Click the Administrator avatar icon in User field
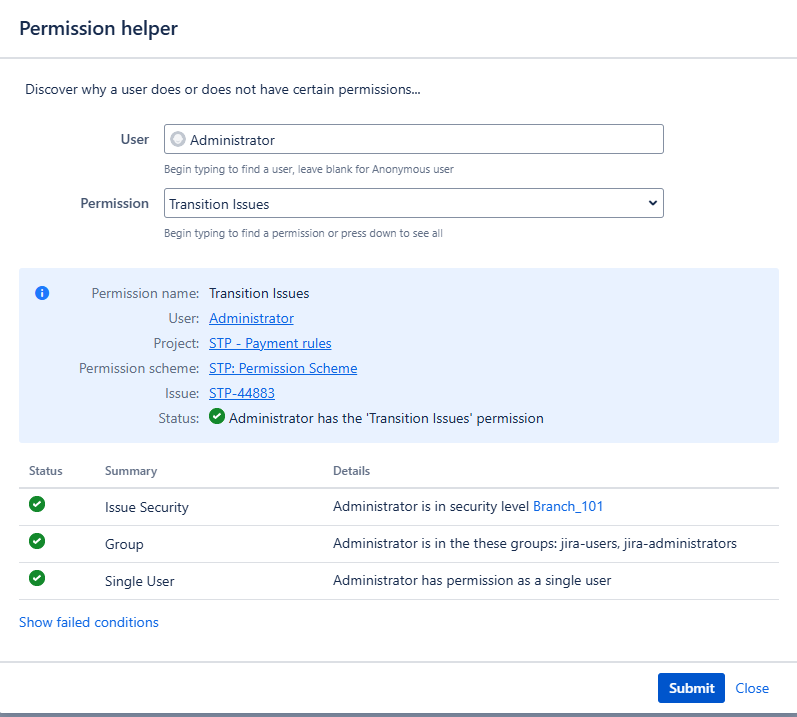 tap(178, 139)
